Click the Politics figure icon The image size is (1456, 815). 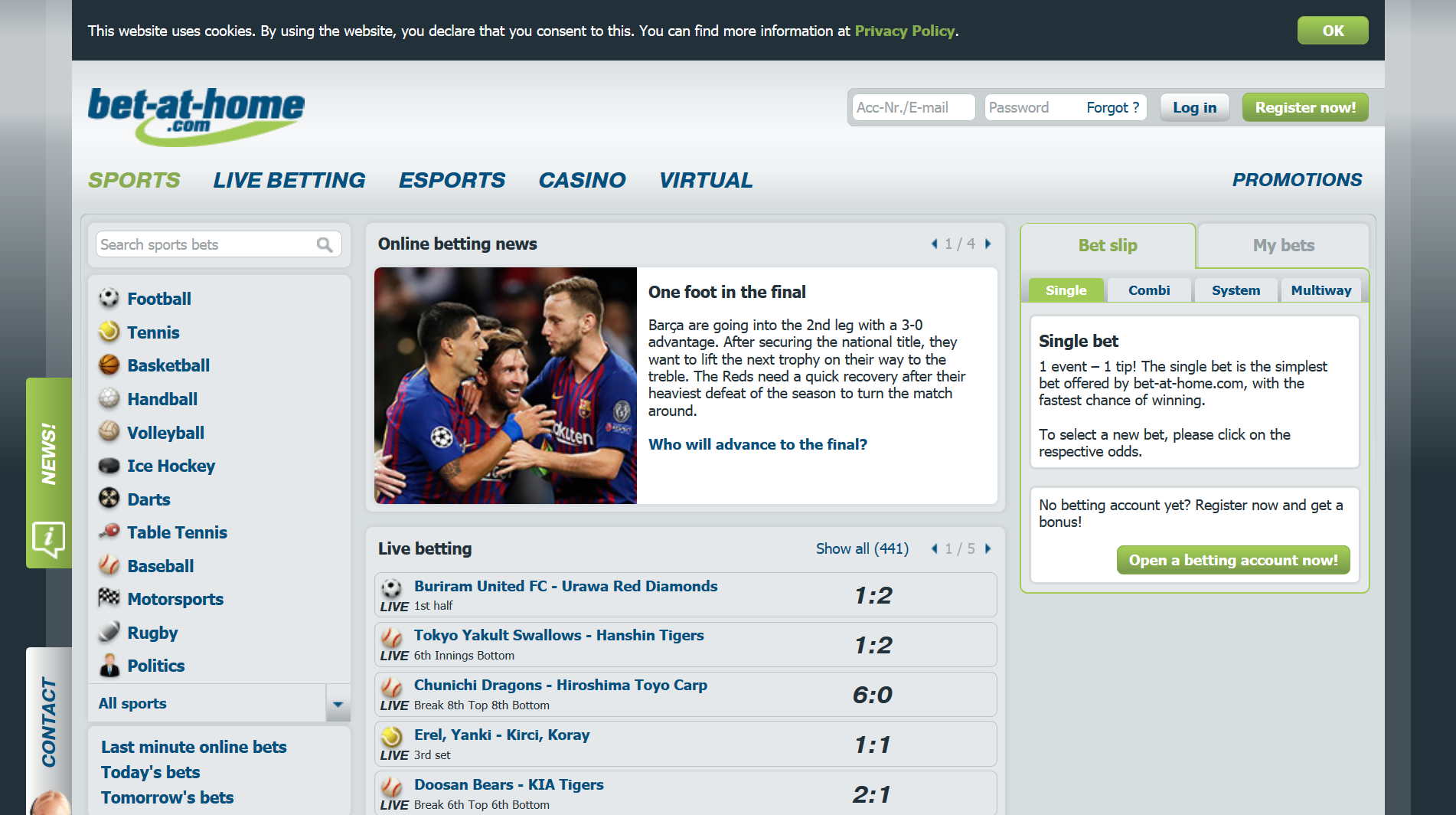pyautogui.click(x=109, y=666)
